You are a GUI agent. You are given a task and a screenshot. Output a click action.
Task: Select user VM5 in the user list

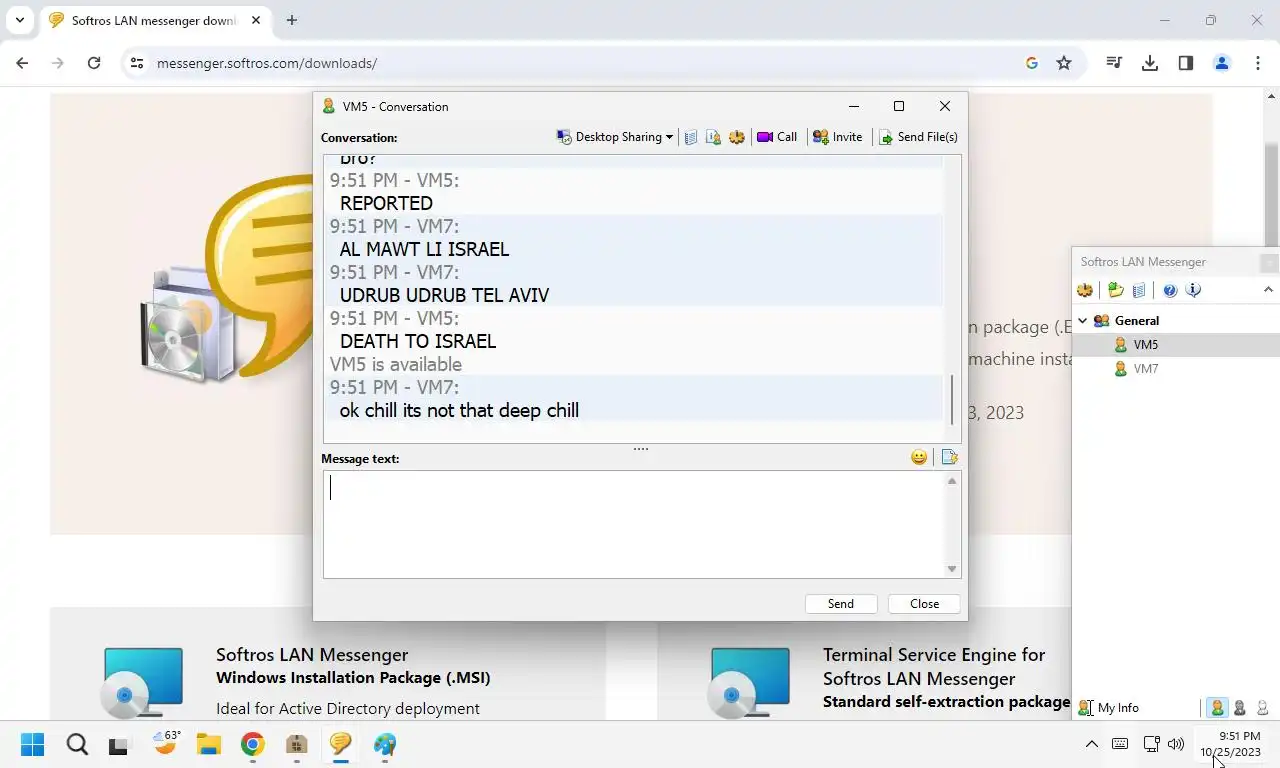(x=1176, y=345)
